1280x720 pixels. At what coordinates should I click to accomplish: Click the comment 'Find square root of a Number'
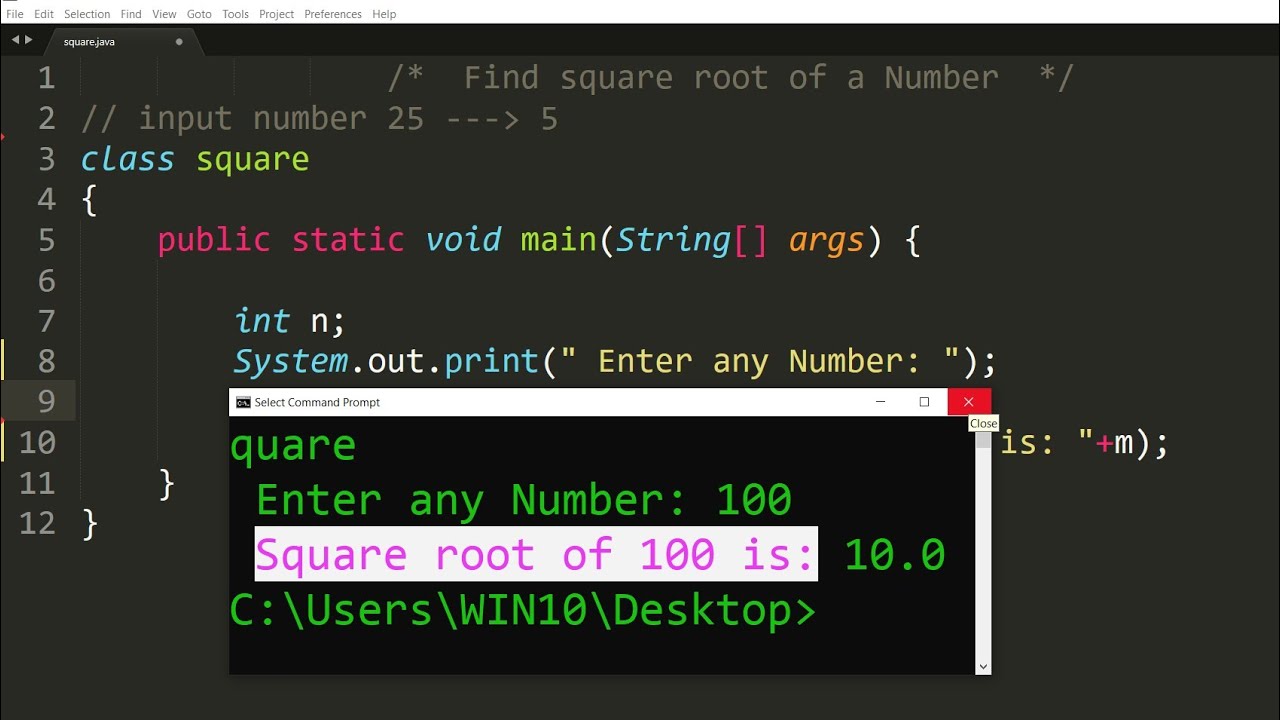[731, 78]
